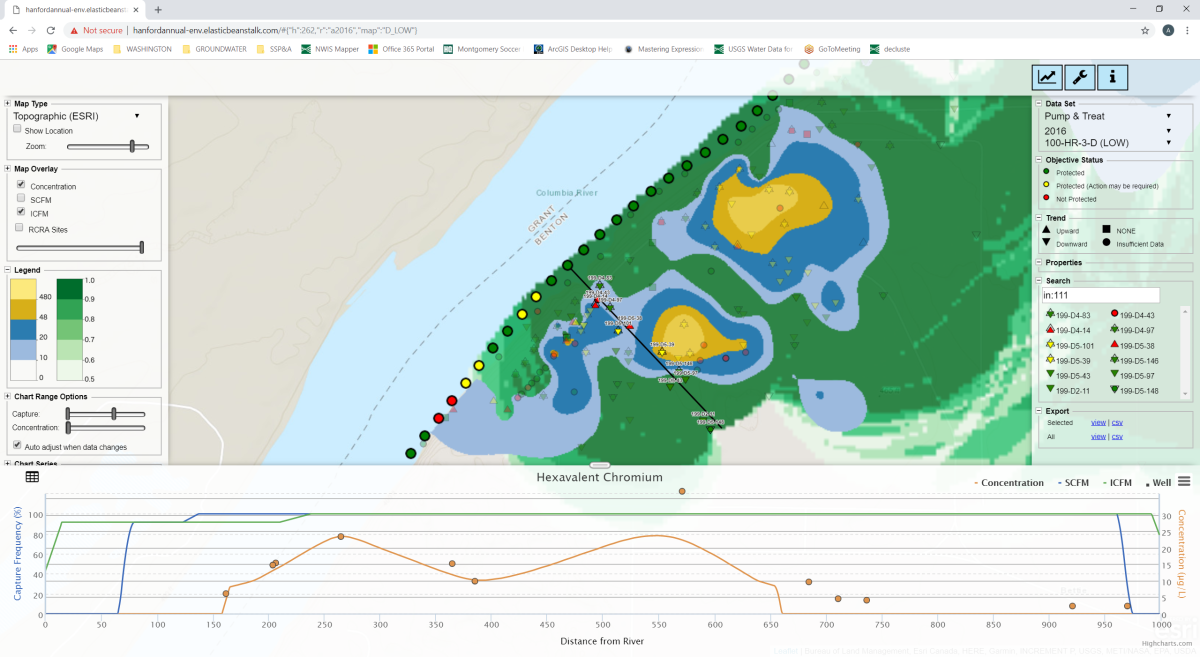Enable the SCFM overlay checkbox
The width and height of the screenshot is (1200, 657).
pyautogui.click(x=21, y=199)
